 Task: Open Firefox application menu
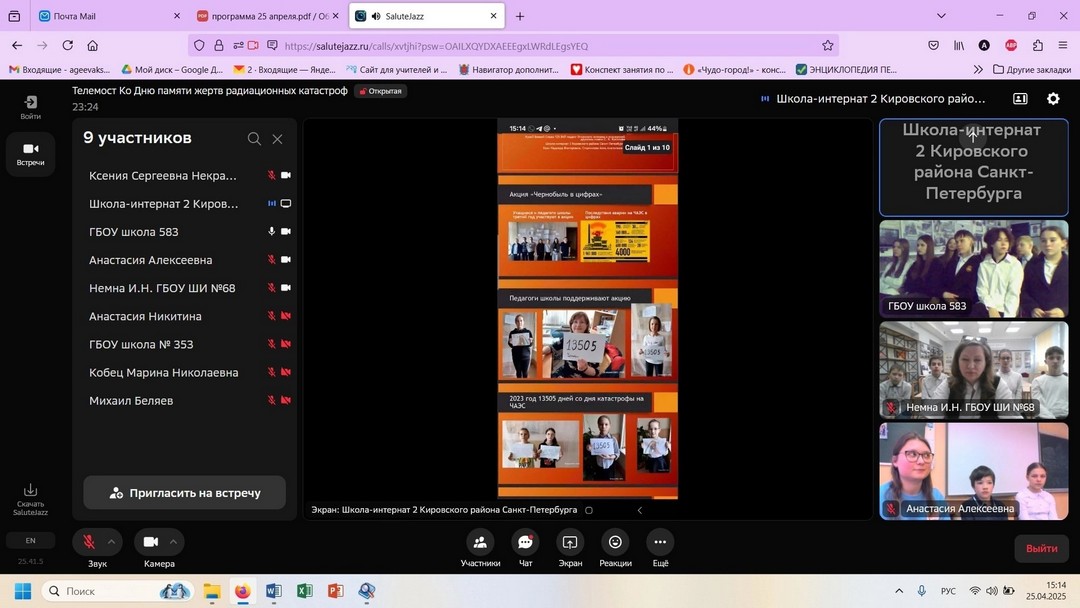coord(1063,45)
